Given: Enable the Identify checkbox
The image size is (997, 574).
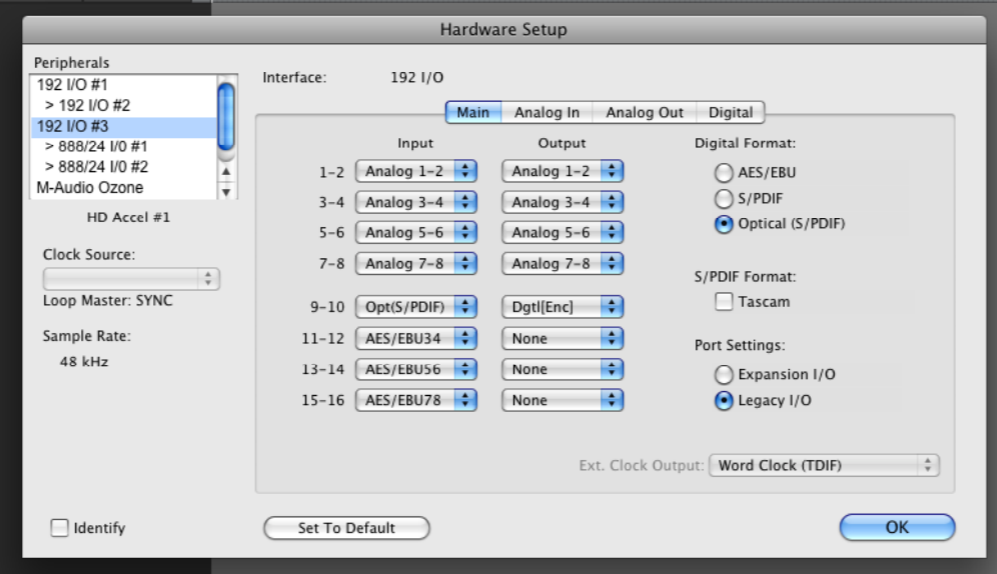Looking at the screenshot, I should point(60,527).
